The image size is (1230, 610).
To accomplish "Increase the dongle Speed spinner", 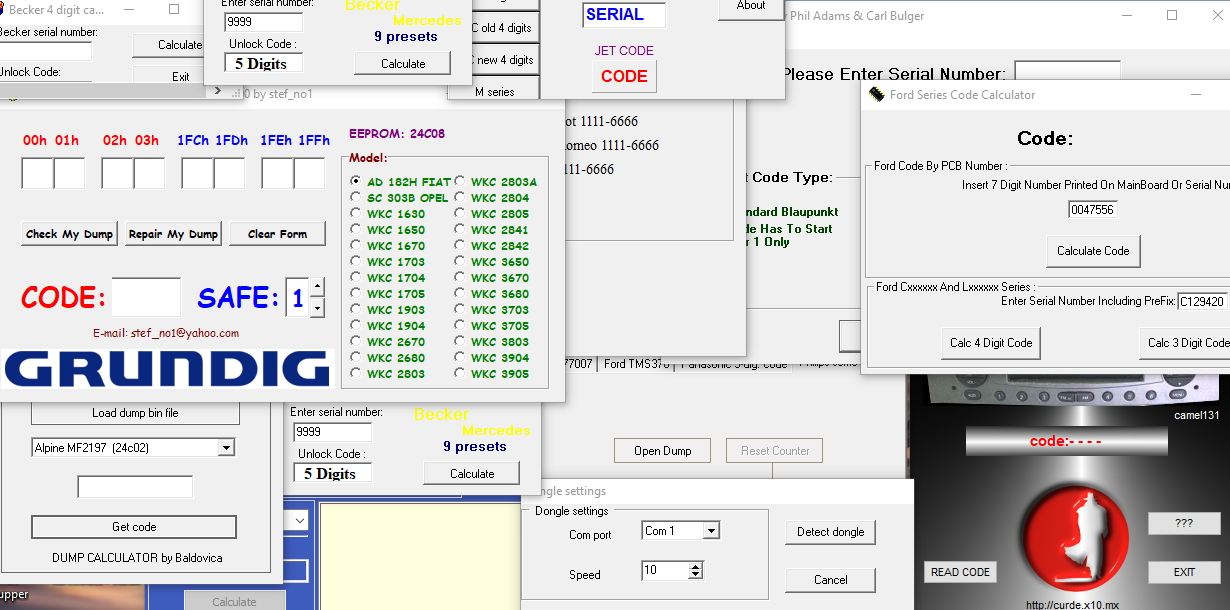I will [x=695, y=566].
